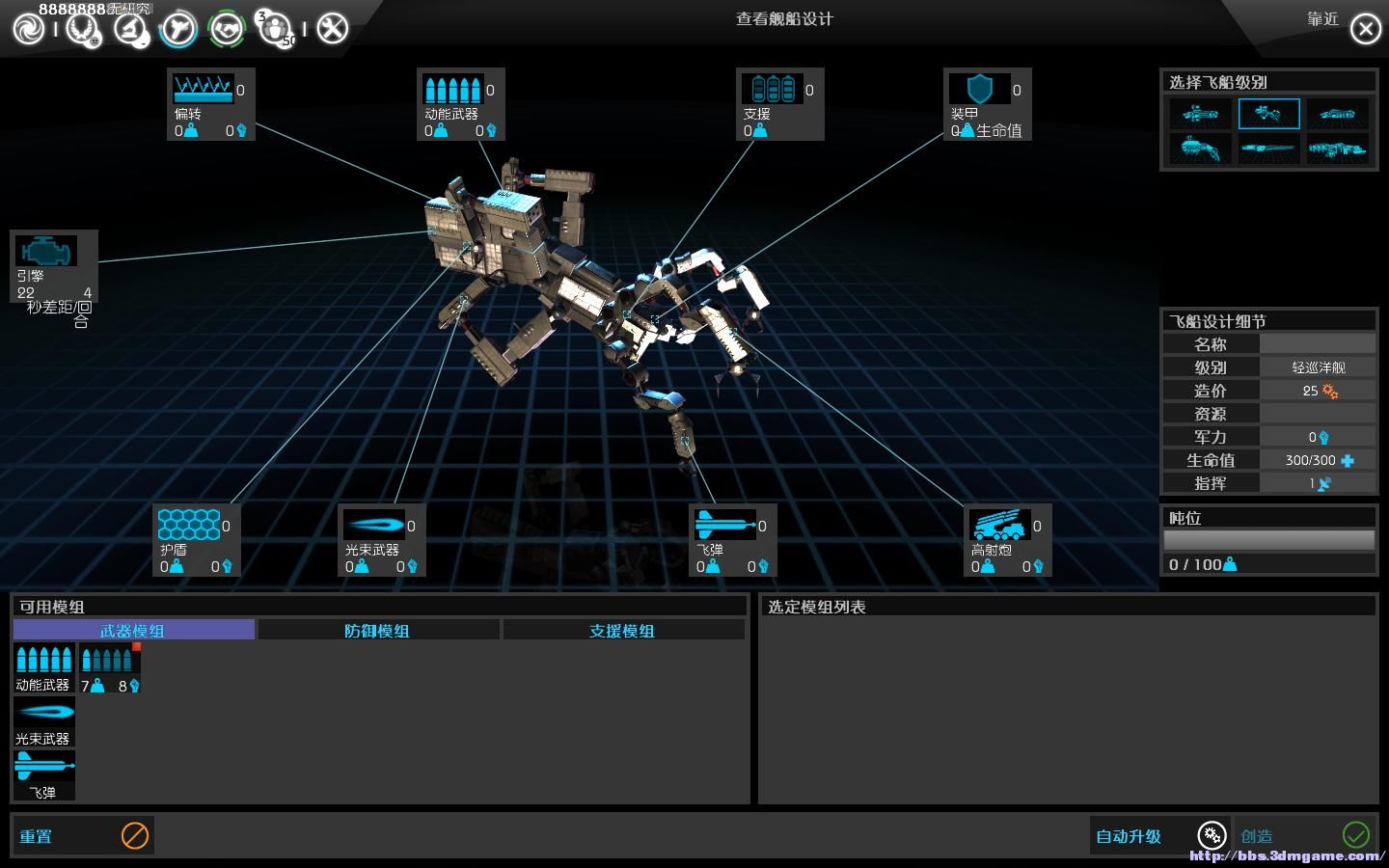The width and height of the screenshot is (1389, 868).
Task: Select the first ship class thumbnail
Action: tap(1200, 114)
